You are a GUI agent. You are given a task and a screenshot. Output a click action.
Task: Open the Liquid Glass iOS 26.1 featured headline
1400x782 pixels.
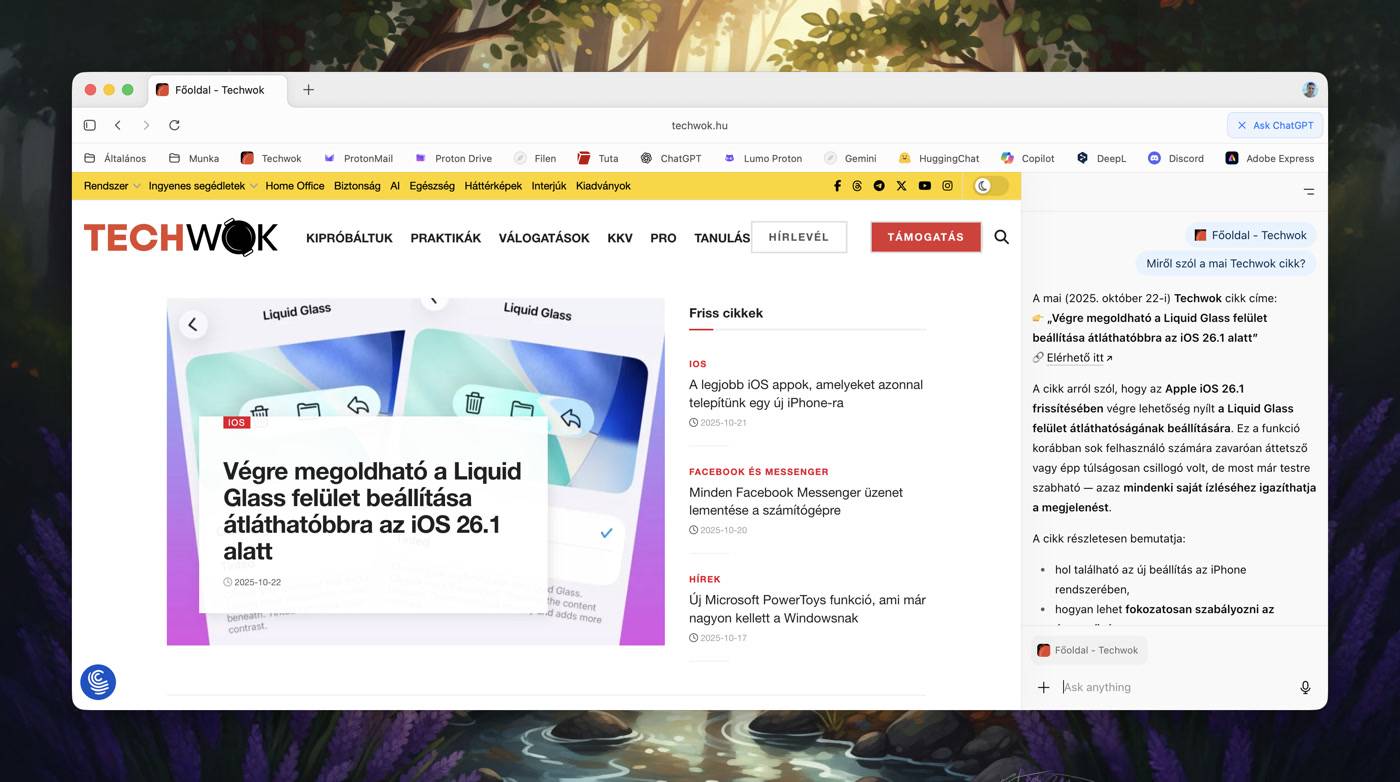tap(373, 511)
